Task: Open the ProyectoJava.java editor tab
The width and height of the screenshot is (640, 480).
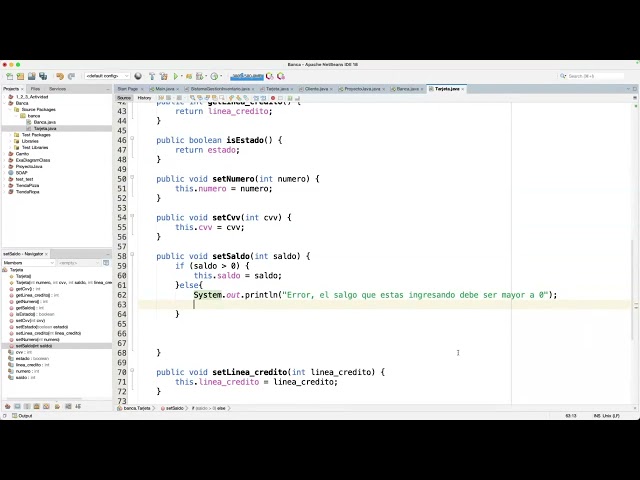Action: tap(362, 89)
